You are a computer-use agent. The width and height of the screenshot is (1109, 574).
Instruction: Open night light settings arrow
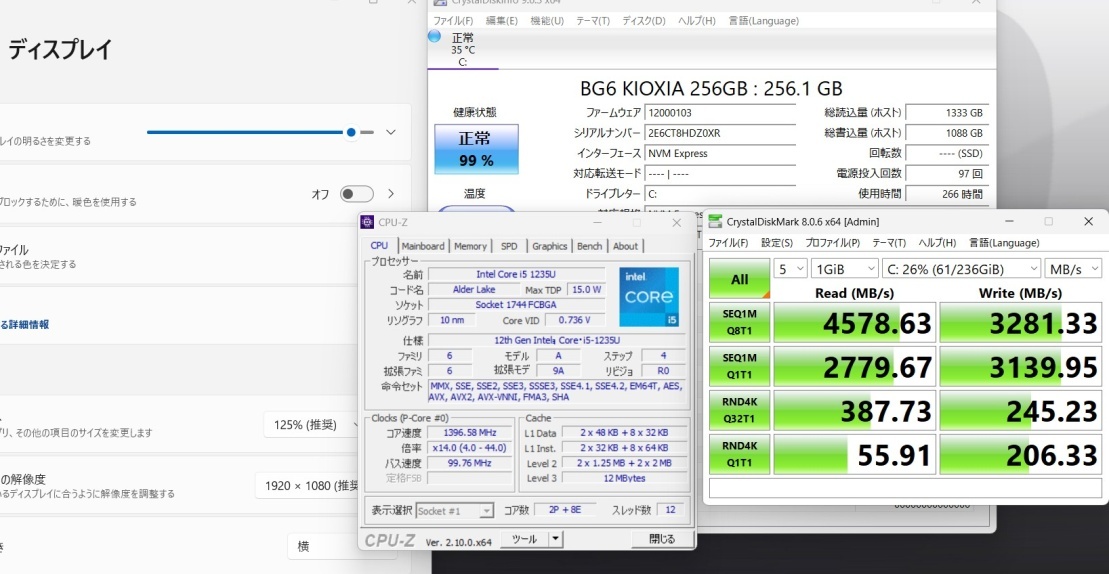click(391, 194)
